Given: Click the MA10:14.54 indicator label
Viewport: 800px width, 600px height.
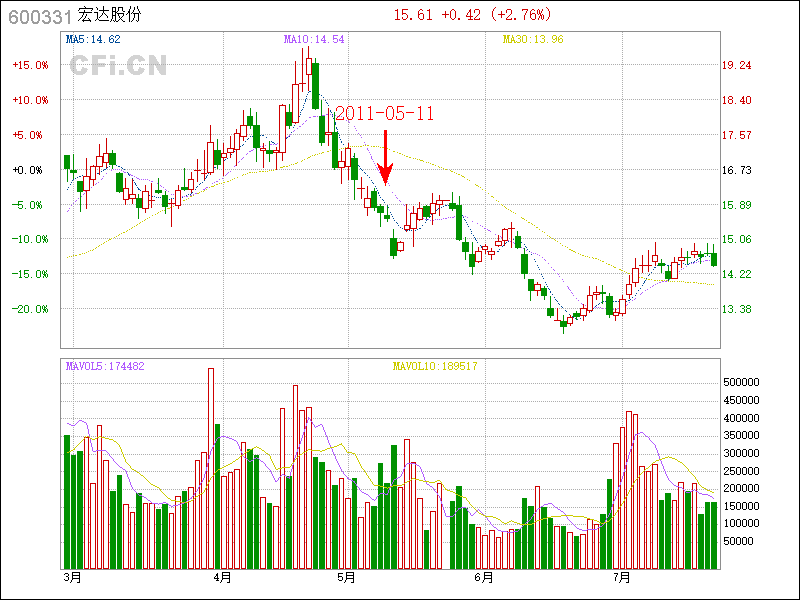Looking at the screenshot, I should pos(314,39).
